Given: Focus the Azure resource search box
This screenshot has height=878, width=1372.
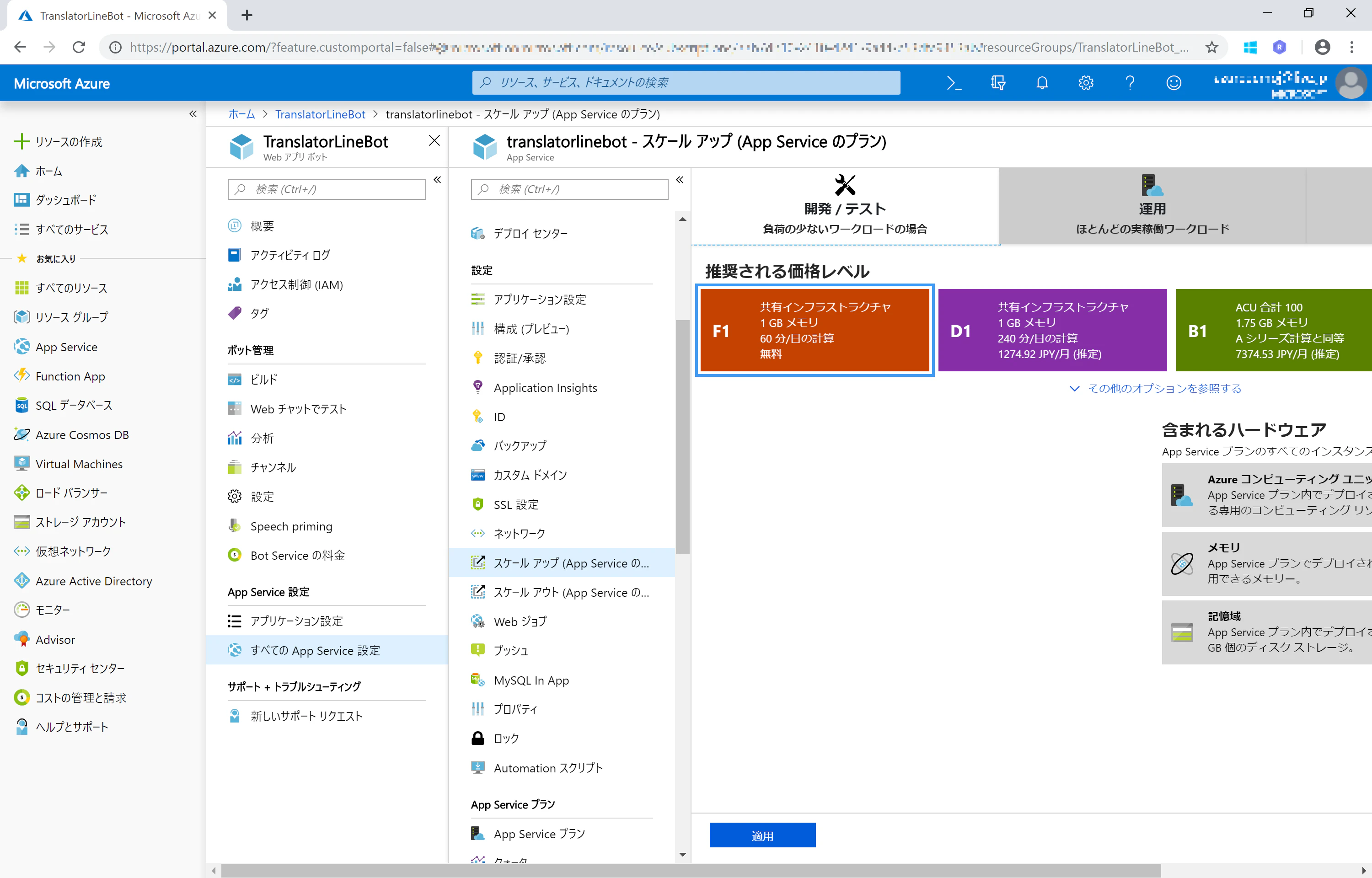Looking at the screenshot, I should 686,83.
